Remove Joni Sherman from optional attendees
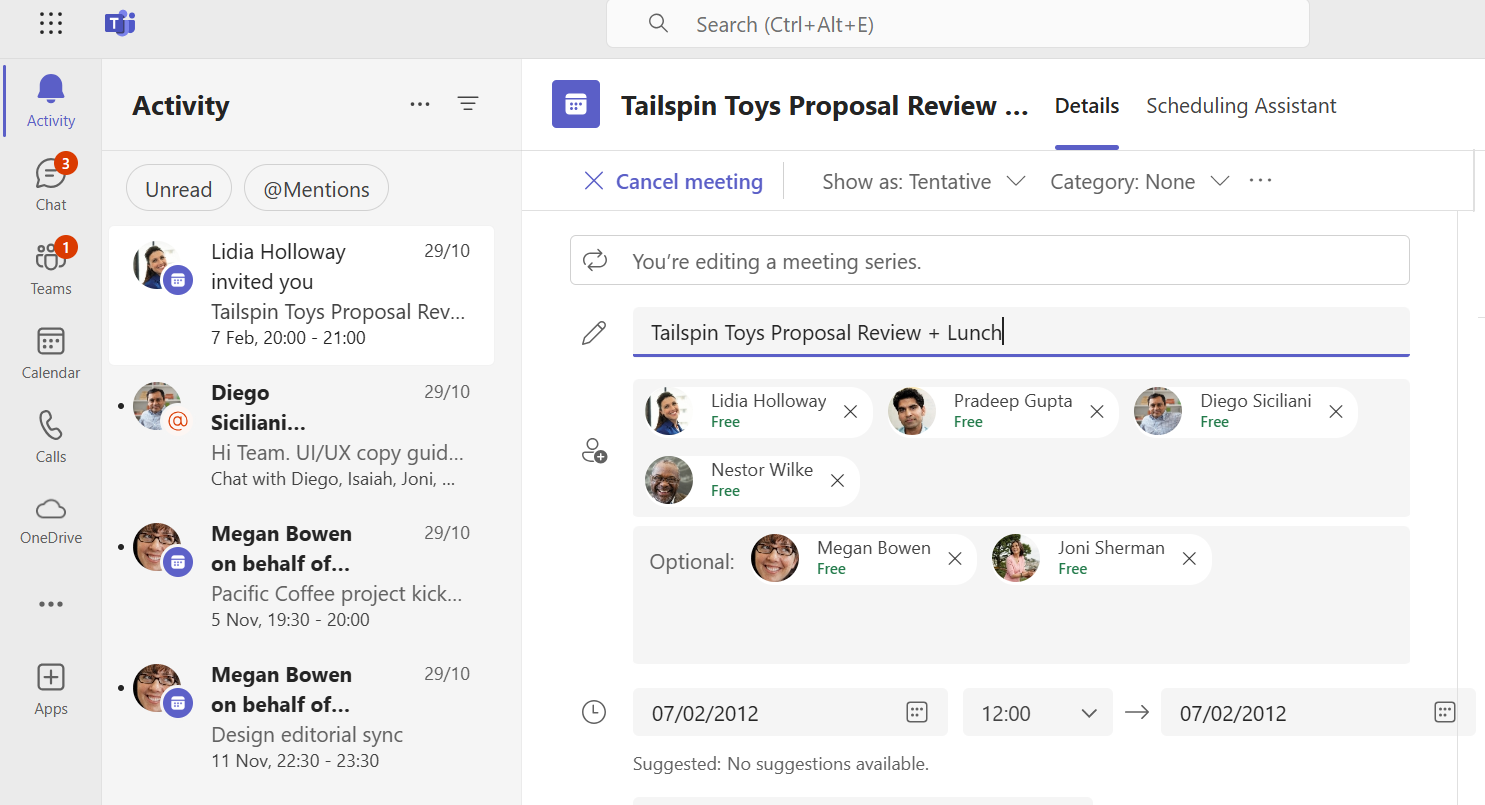Screen dimensions: 1485x805 1189,559
